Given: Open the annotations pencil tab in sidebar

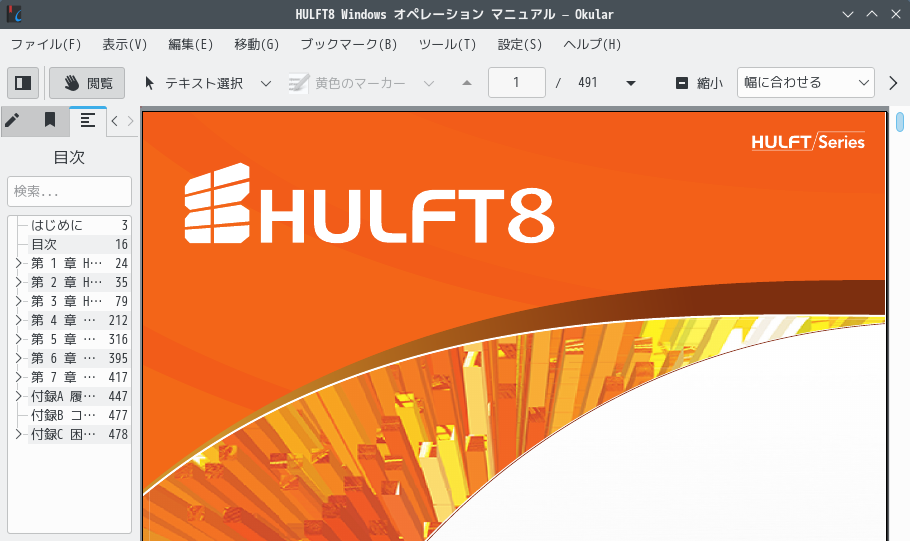Looking at the screenshot, I should coord(12,121).
